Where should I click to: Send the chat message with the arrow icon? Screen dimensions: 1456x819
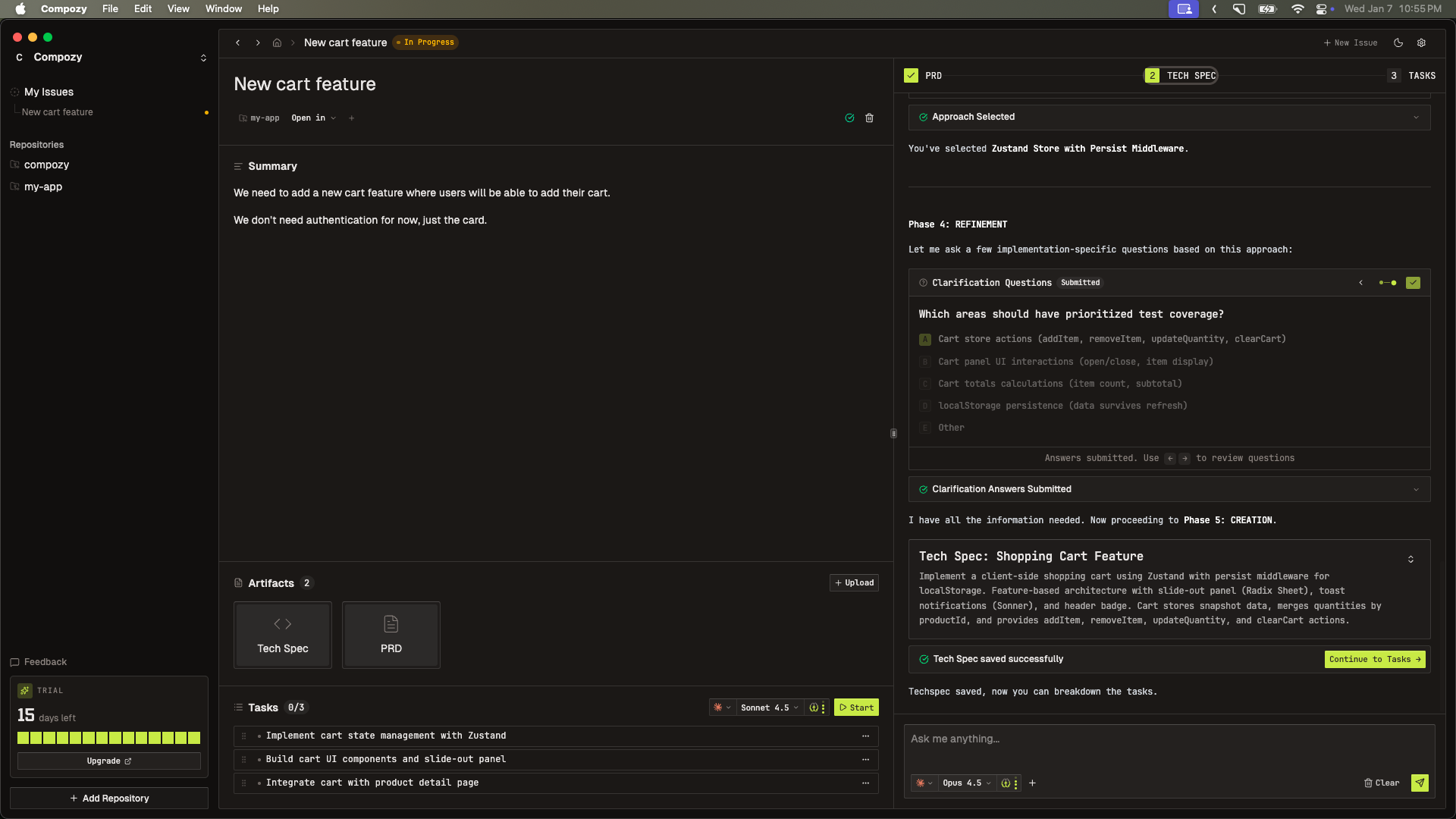[1420, 783]
